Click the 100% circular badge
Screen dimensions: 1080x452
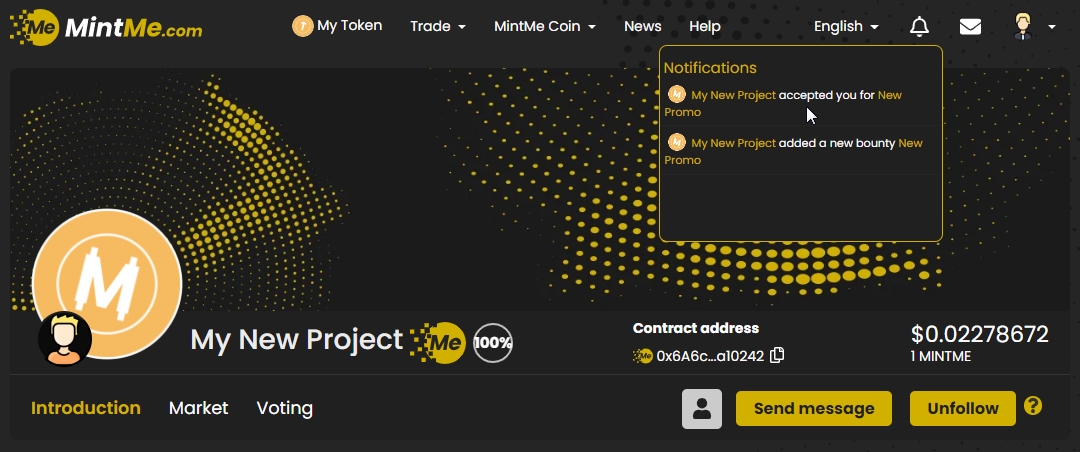pyautogui.click(x=493, y=342)
